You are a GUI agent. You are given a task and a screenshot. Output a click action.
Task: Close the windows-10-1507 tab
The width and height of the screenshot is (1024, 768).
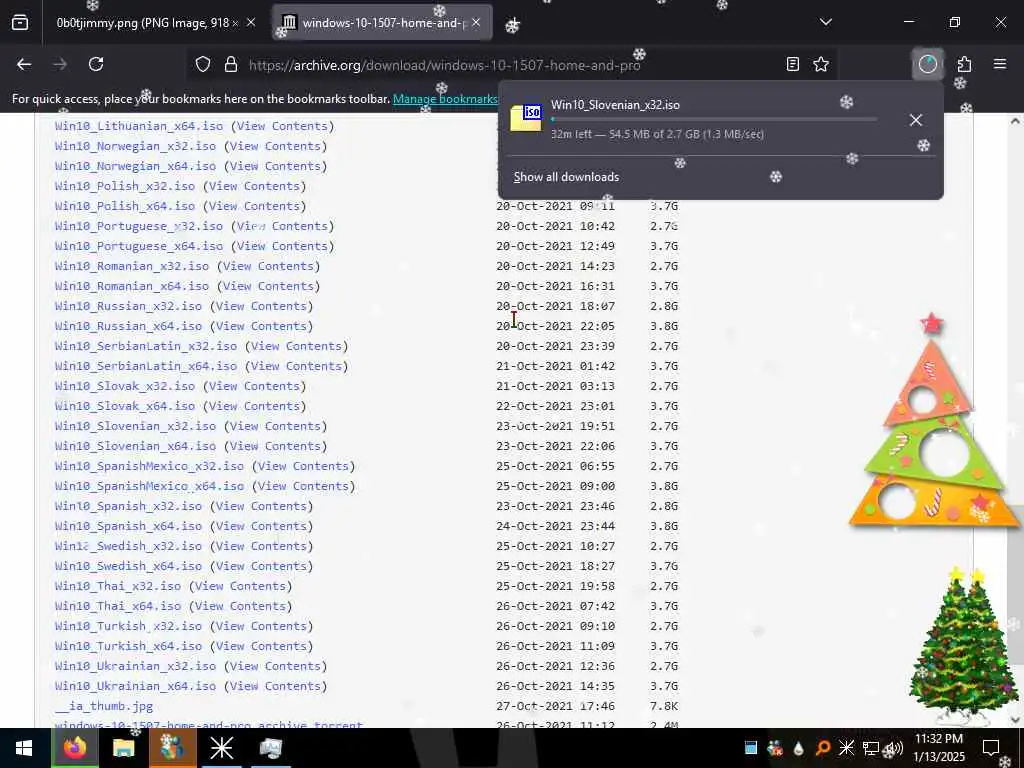(x=476, y=23)
